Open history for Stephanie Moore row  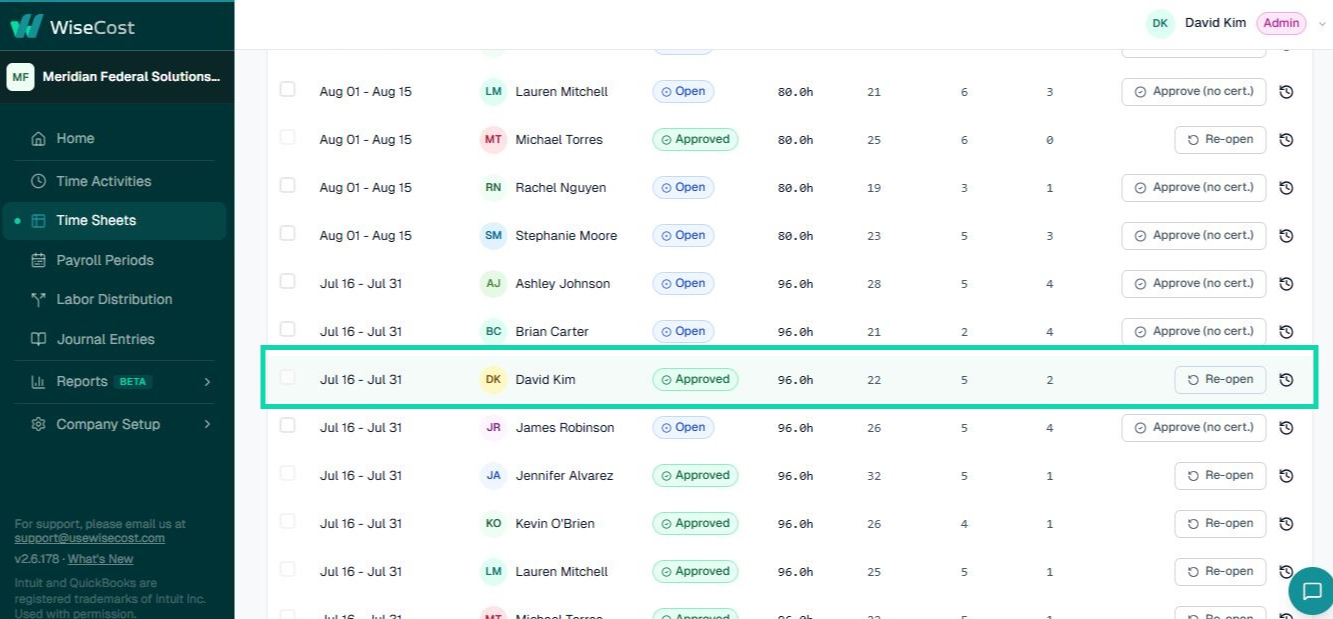[1286, 236]
